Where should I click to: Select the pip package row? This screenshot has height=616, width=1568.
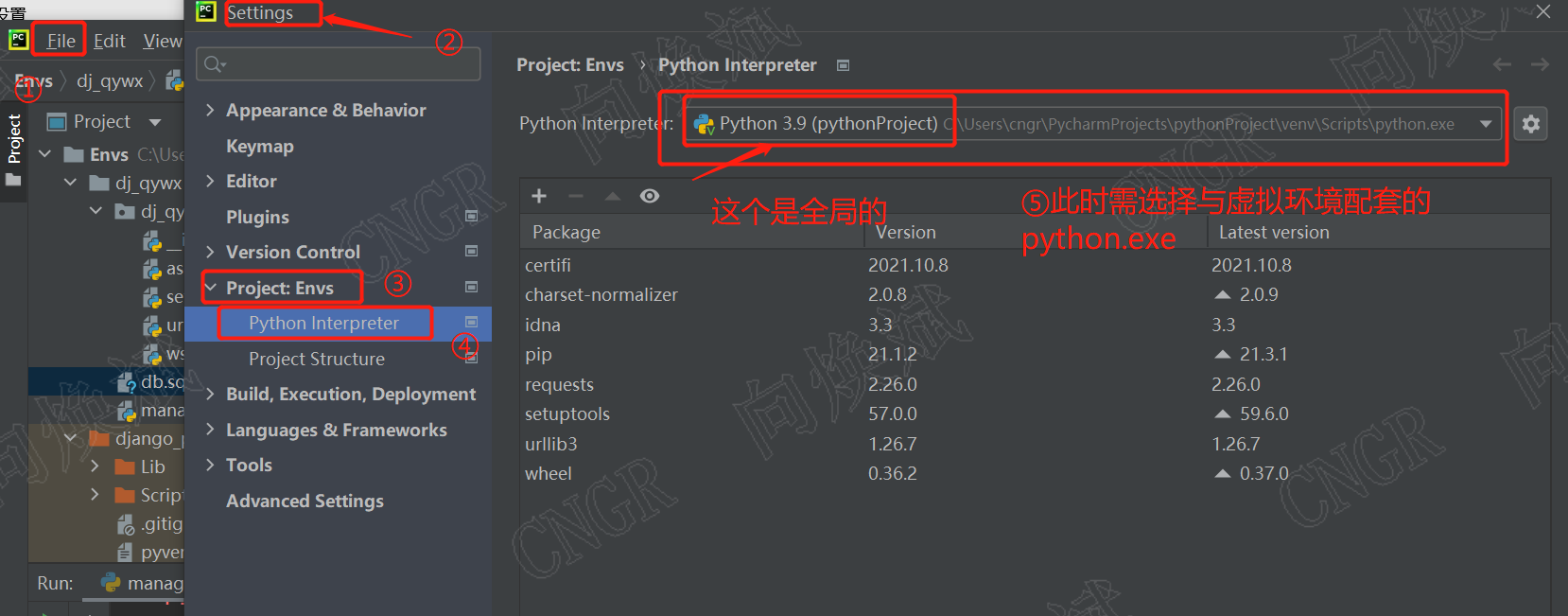(1035, 354)
